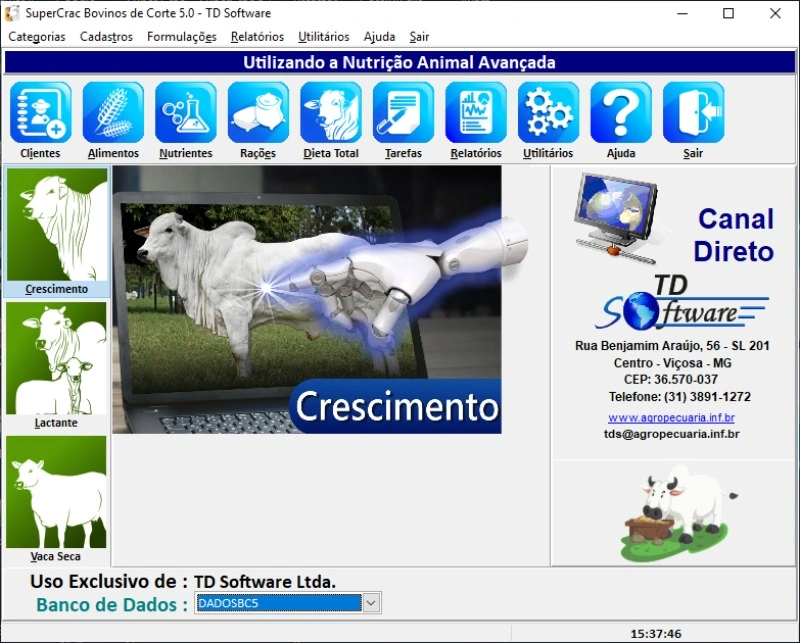Click the Utilizando a Nutrição Animal Avançada banner
Viewport: 800px width, 643px height.
pyautogui.click(x=399, y=62)
